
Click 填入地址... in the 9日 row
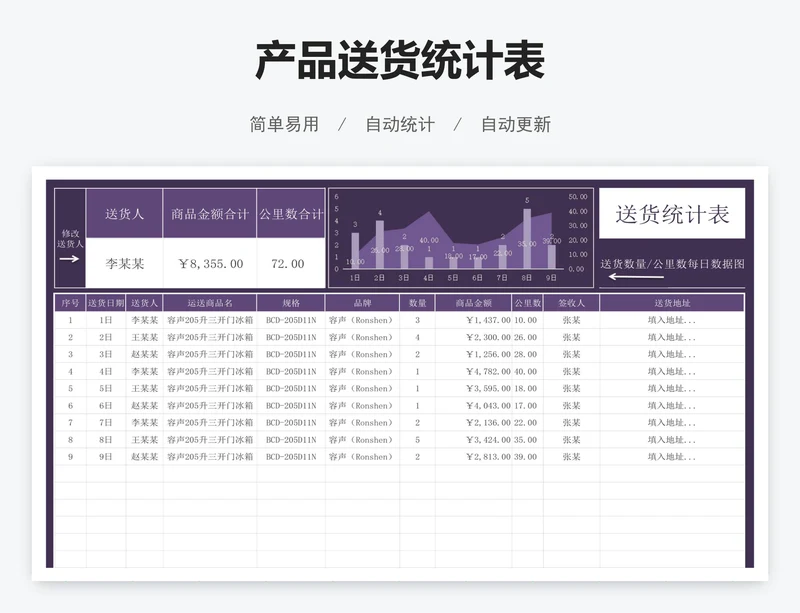672,457
